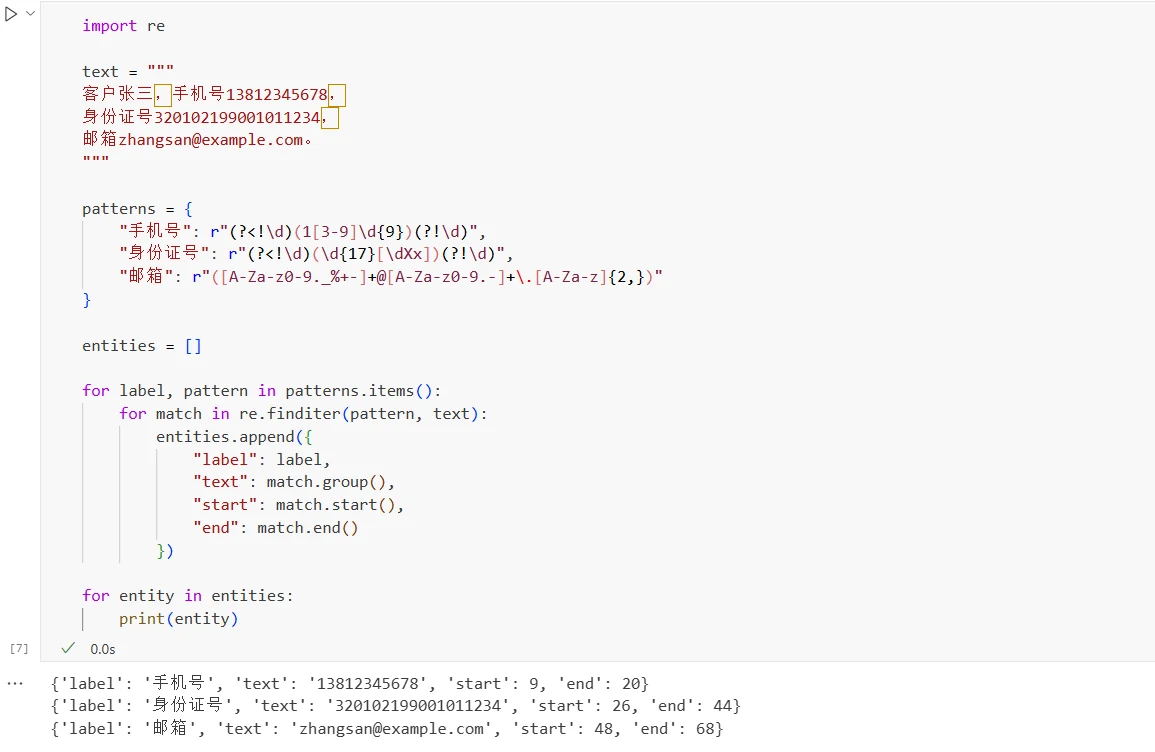The width and height of the screenshot is (1155, 752).
Task: Open the output actions ellipsis menu
Action: pyautogui.click(x=15, y=684)
